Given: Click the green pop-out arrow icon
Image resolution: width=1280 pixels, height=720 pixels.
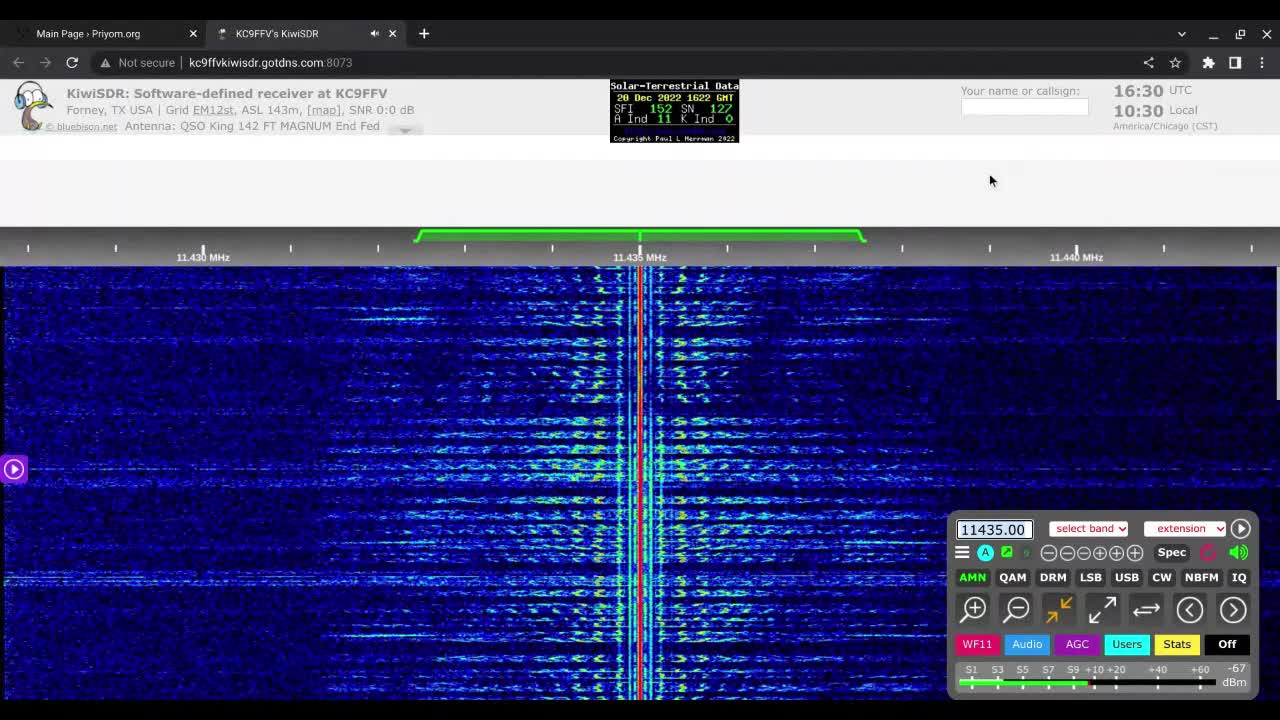Looking at the screenshot, I should 1007,552.
